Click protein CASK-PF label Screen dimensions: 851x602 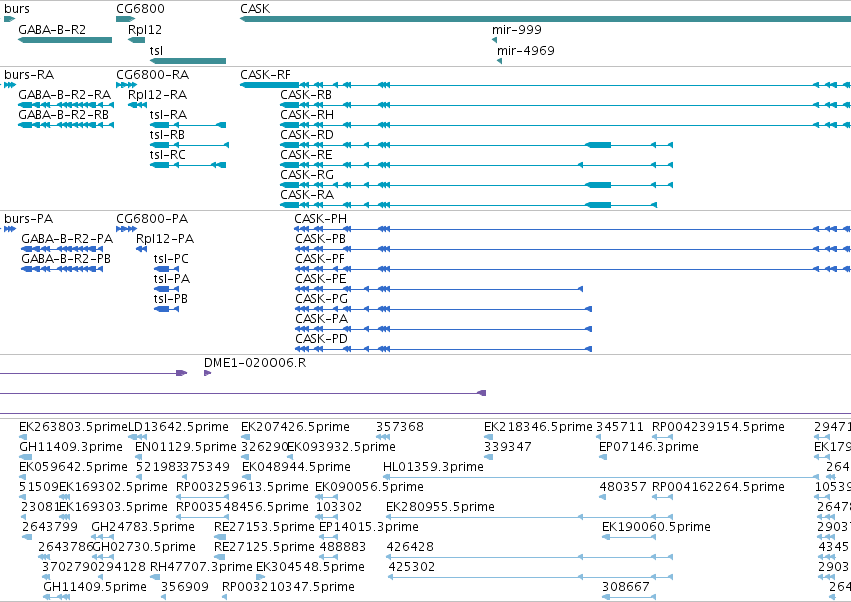click(320, 259)
